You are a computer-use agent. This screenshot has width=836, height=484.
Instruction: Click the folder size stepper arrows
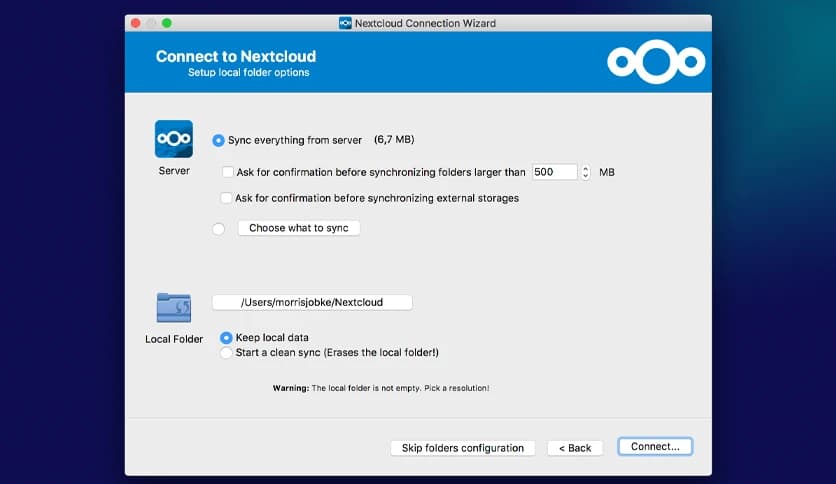pyautogui.click(x=585, y=172)
